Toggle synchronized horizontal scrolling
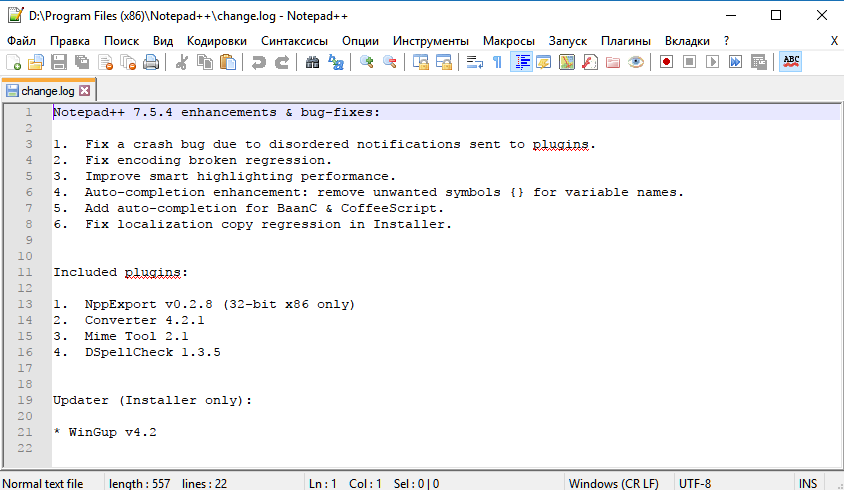The width and height of the screenshot is (844, 490). point(444,62)
